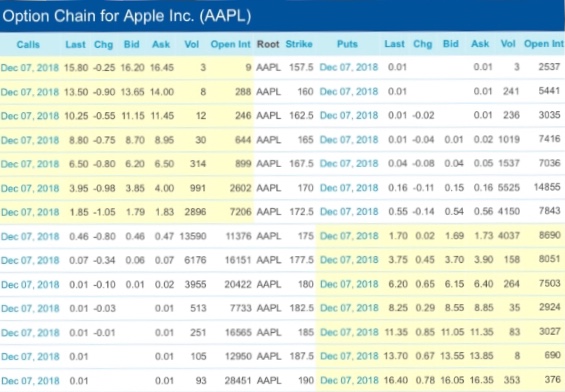The width and height of the screenshot is (565, 392).
Task: Open the 172.5 strike put expiration link
Action: [349, 211]
